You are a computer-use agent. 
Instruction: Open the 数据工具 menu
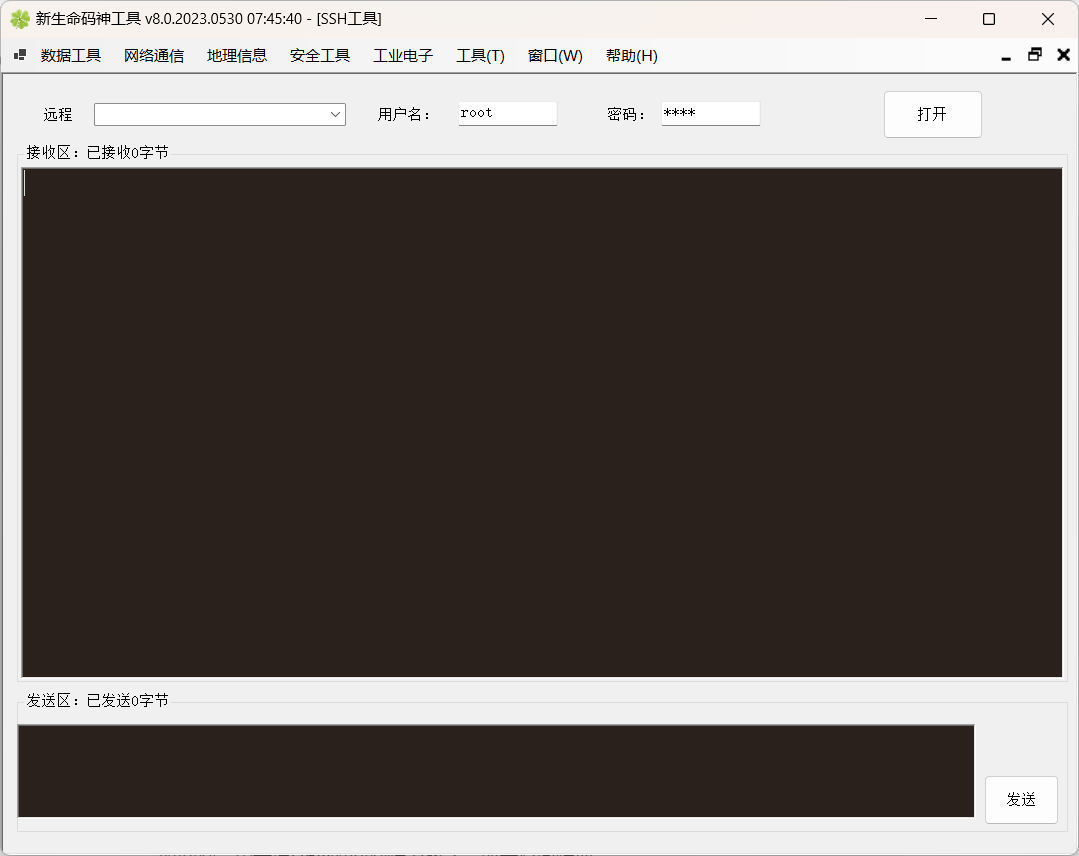pos(71,56)
